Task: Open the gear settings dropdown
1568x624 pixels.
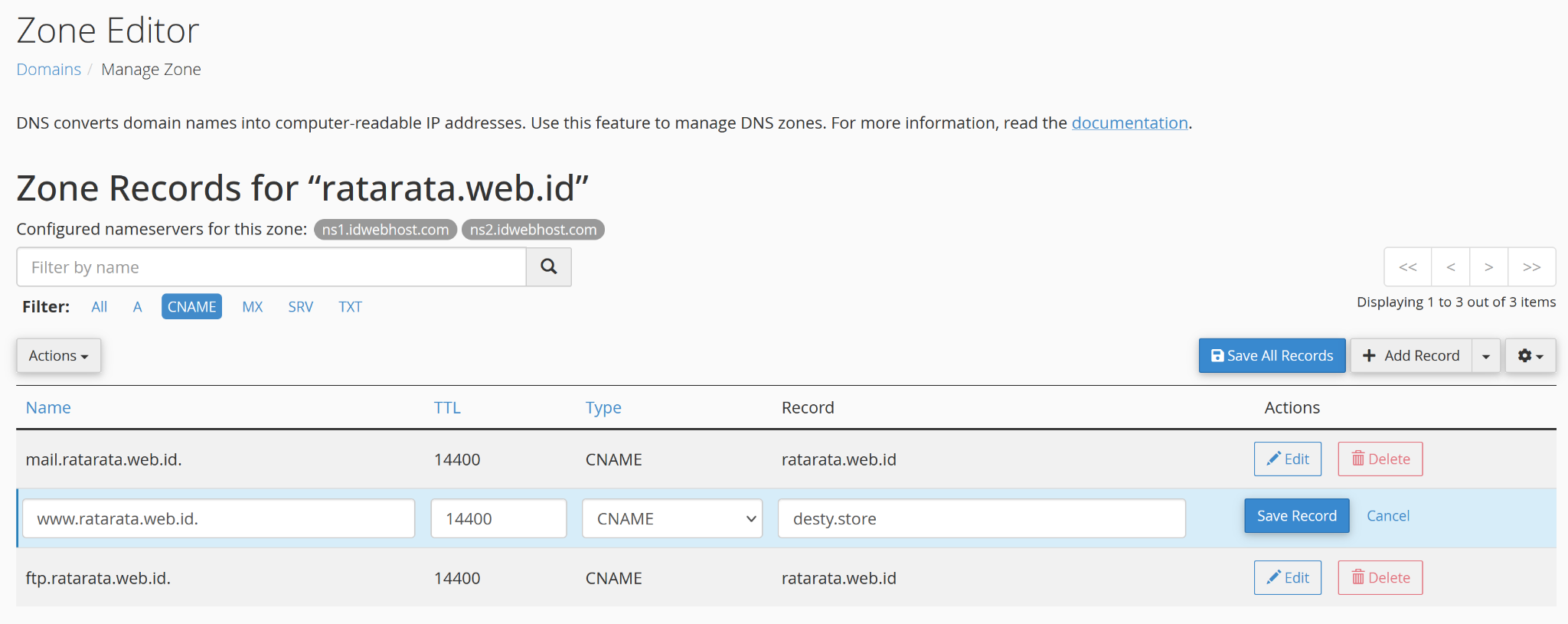Action: 1530,356
